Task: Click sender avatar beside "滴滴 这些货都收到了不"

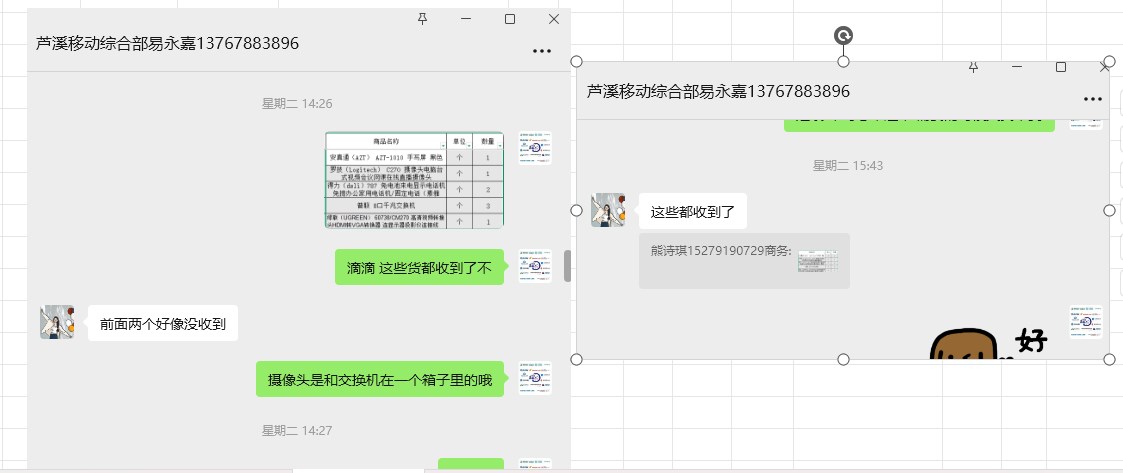Action: (535, 266)
